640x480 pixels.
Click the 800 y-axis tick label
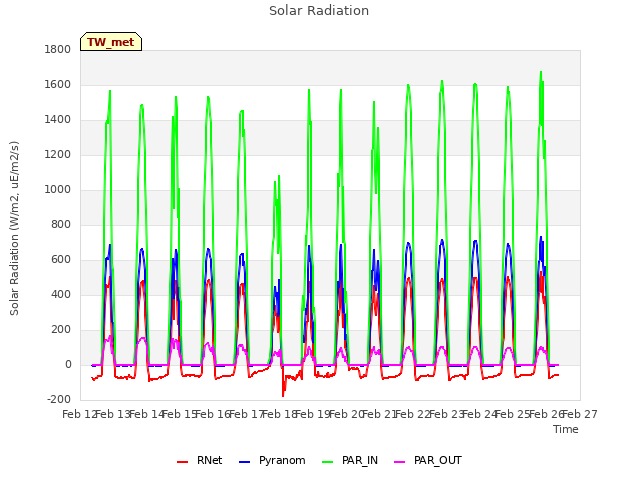tap(61, 224)
